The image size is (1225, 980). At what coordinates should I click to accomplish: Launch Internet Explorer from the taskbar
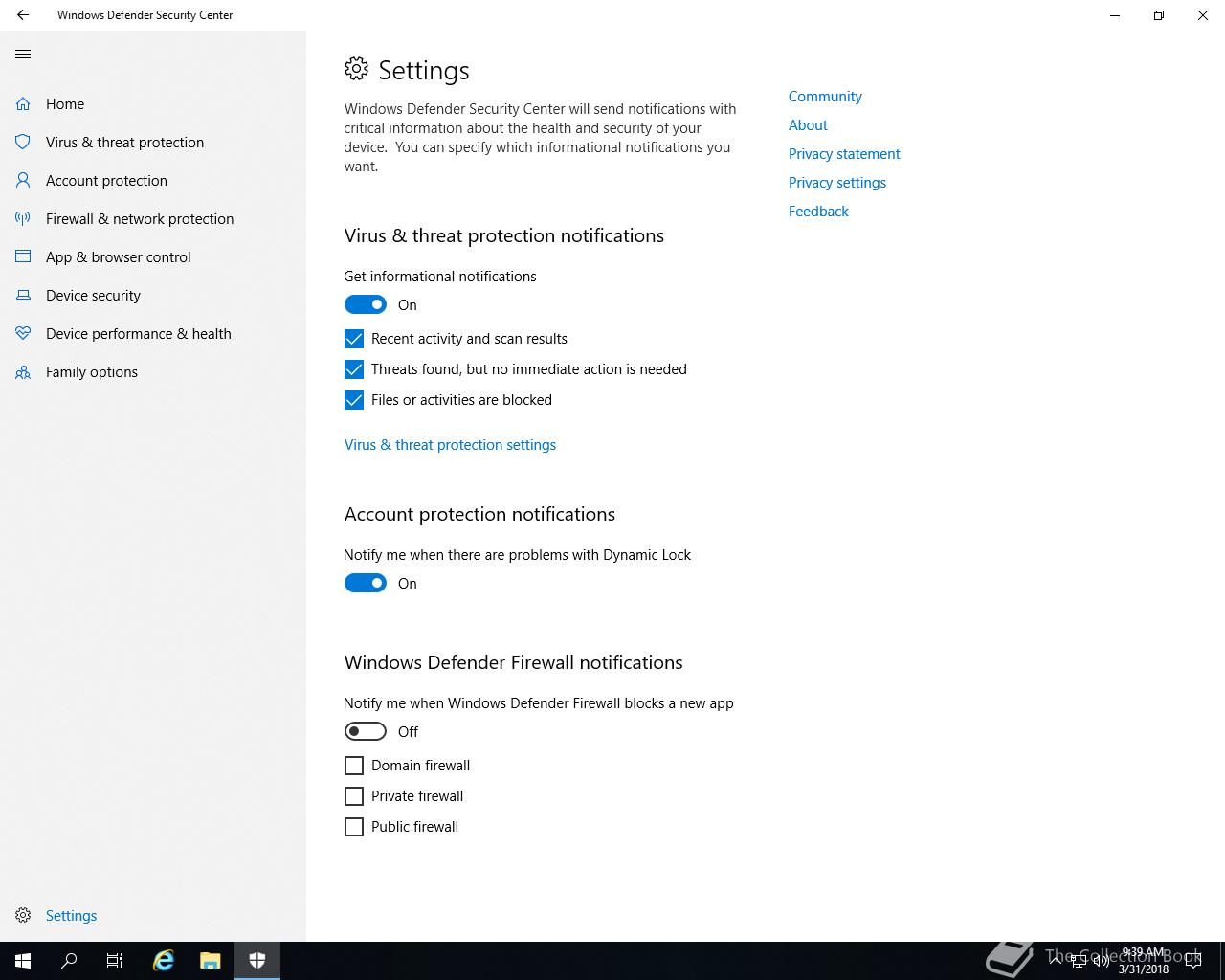(x=164, y=961)
